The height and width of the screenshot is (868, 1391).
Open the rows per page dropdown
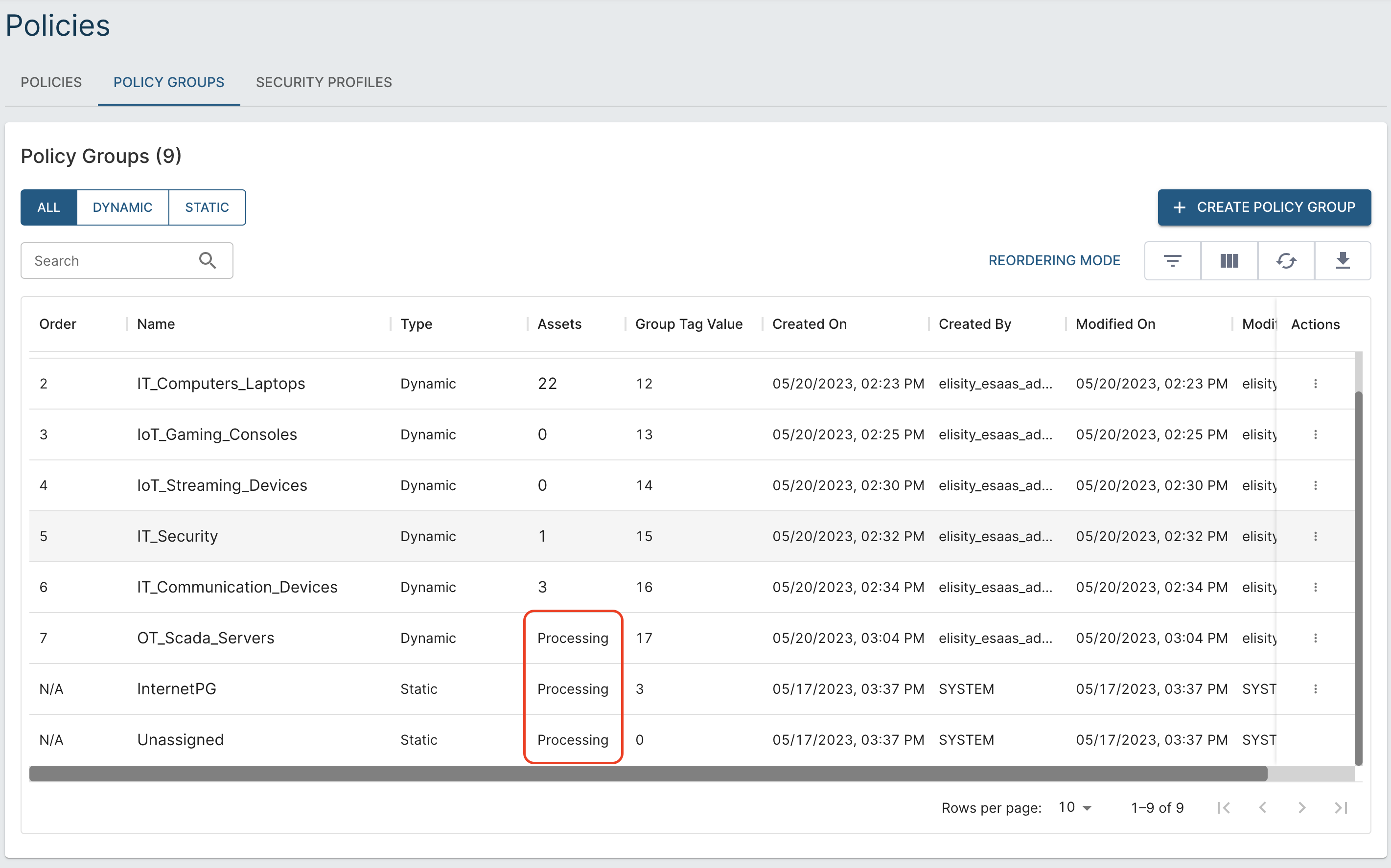click(x=1075, y=808)
